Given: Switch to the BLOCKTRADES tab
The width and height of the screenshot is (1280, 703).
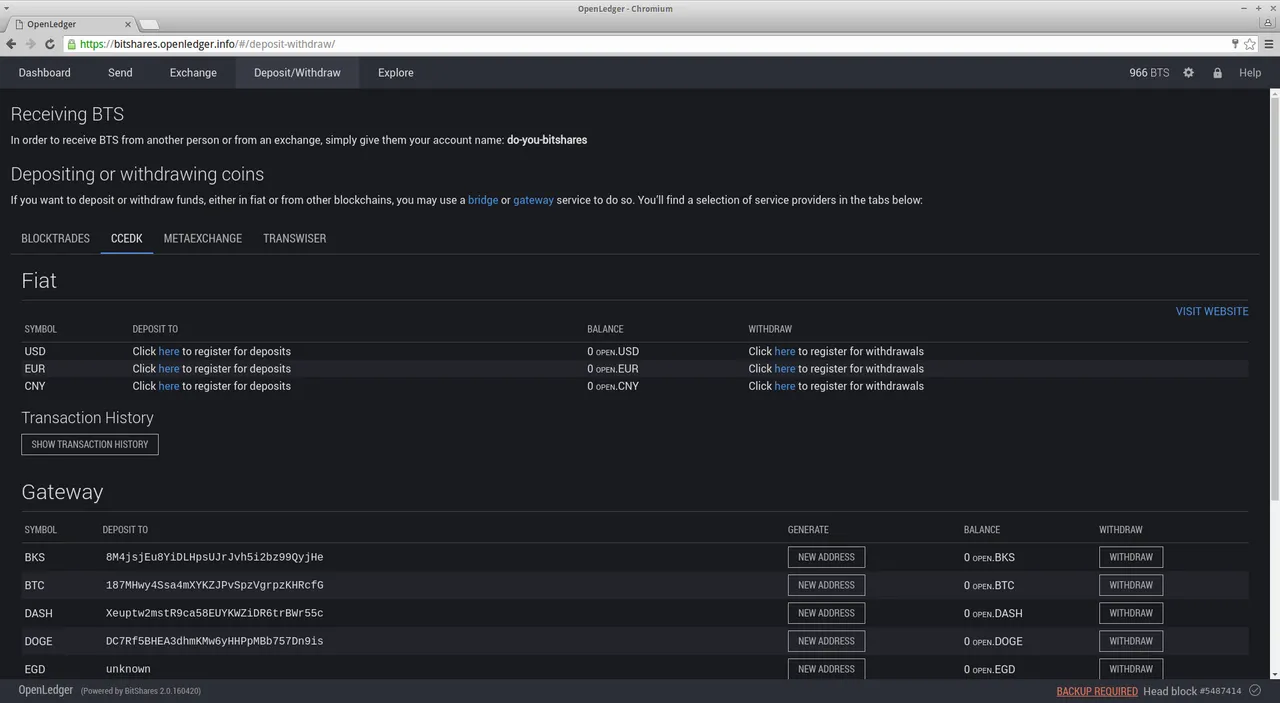Looking at the screenshot, I should (x=55, y=238).
